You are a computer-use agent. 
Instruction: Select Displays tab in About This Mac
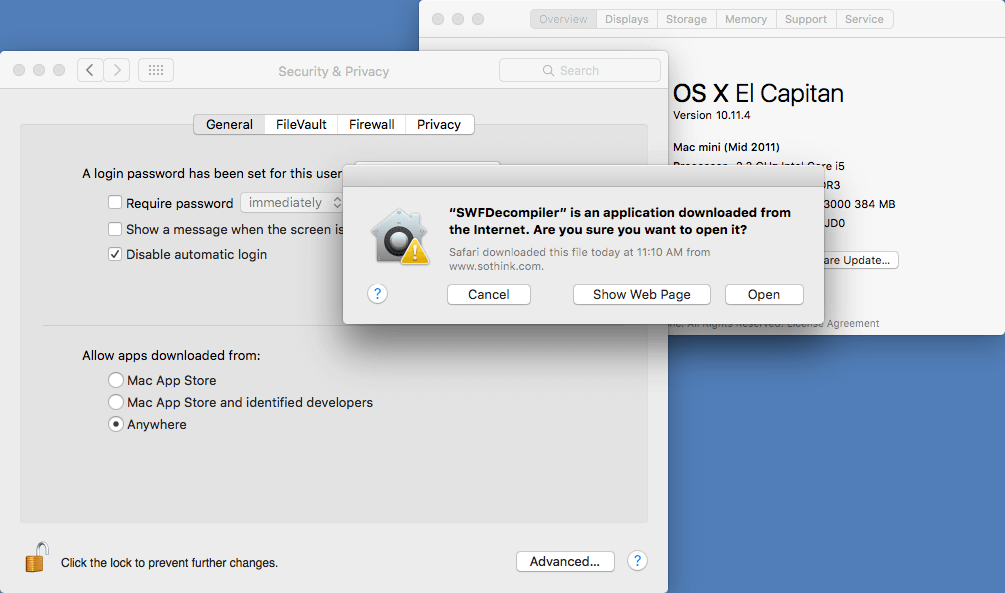pos(627,19)
